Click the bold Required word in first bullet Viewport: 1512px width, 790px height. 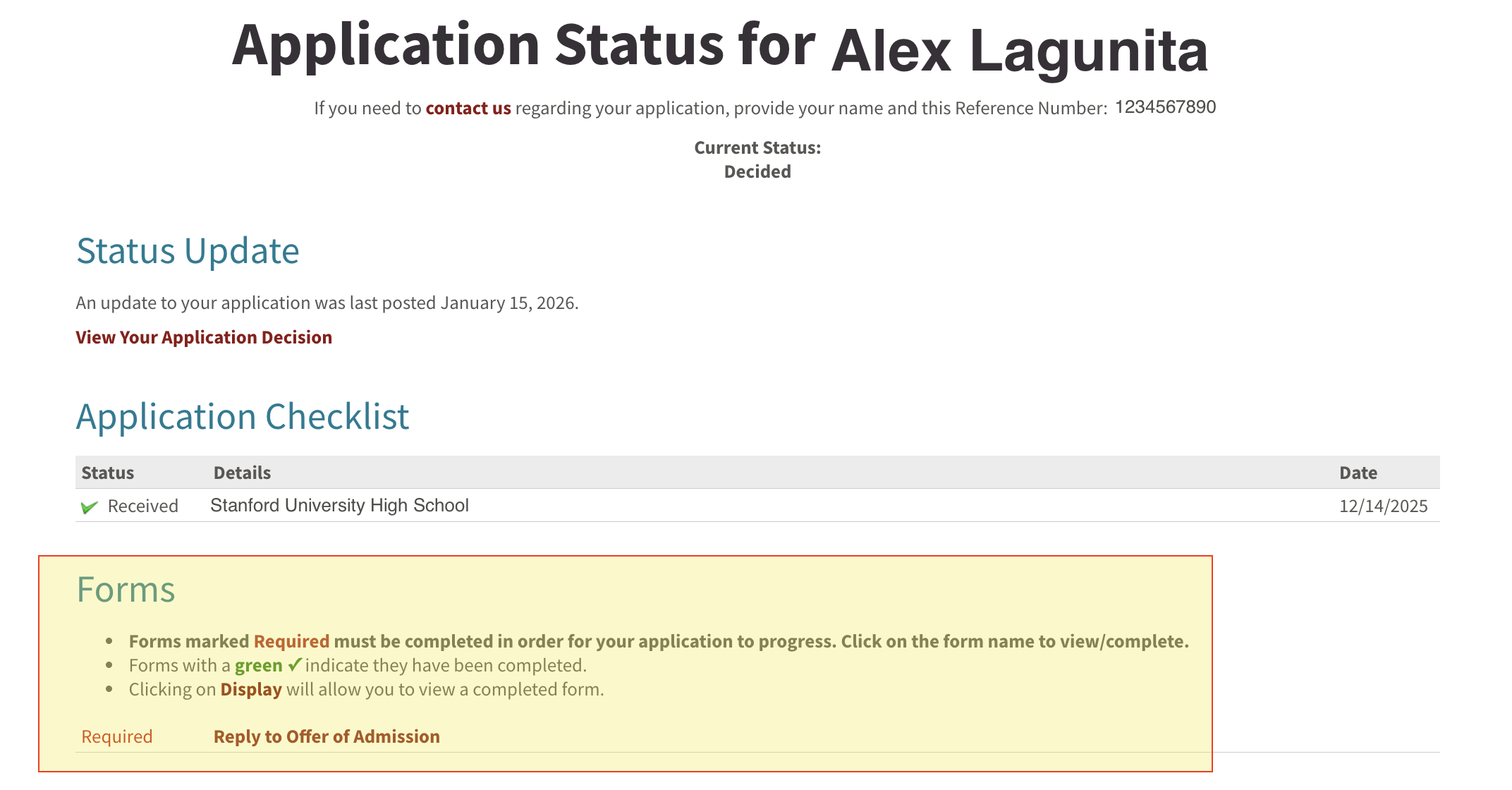[291, 641]
